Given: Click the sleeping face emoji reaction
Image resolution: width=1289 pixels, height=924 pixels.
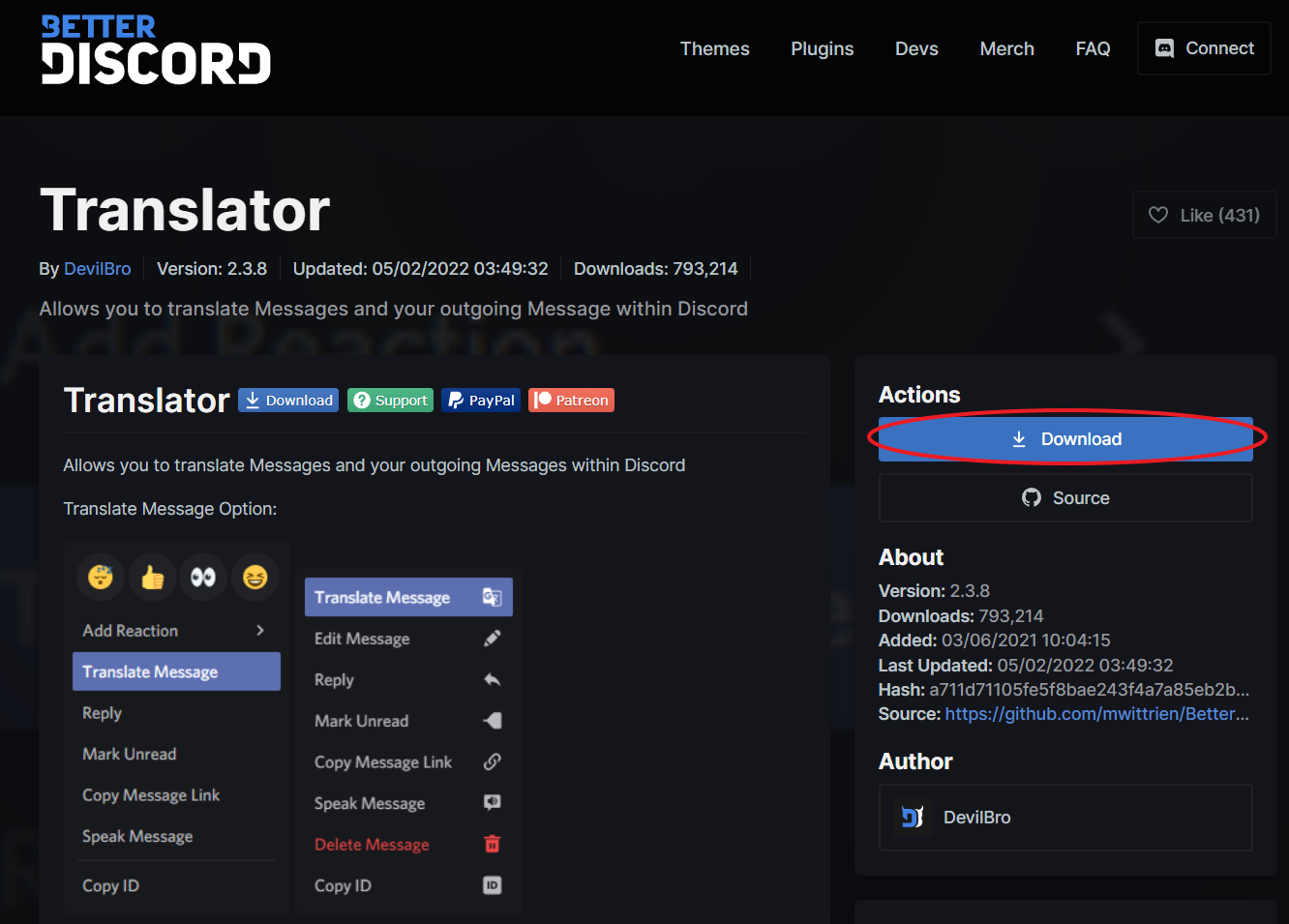Looking at the screenshot, I should pos(101,578).
